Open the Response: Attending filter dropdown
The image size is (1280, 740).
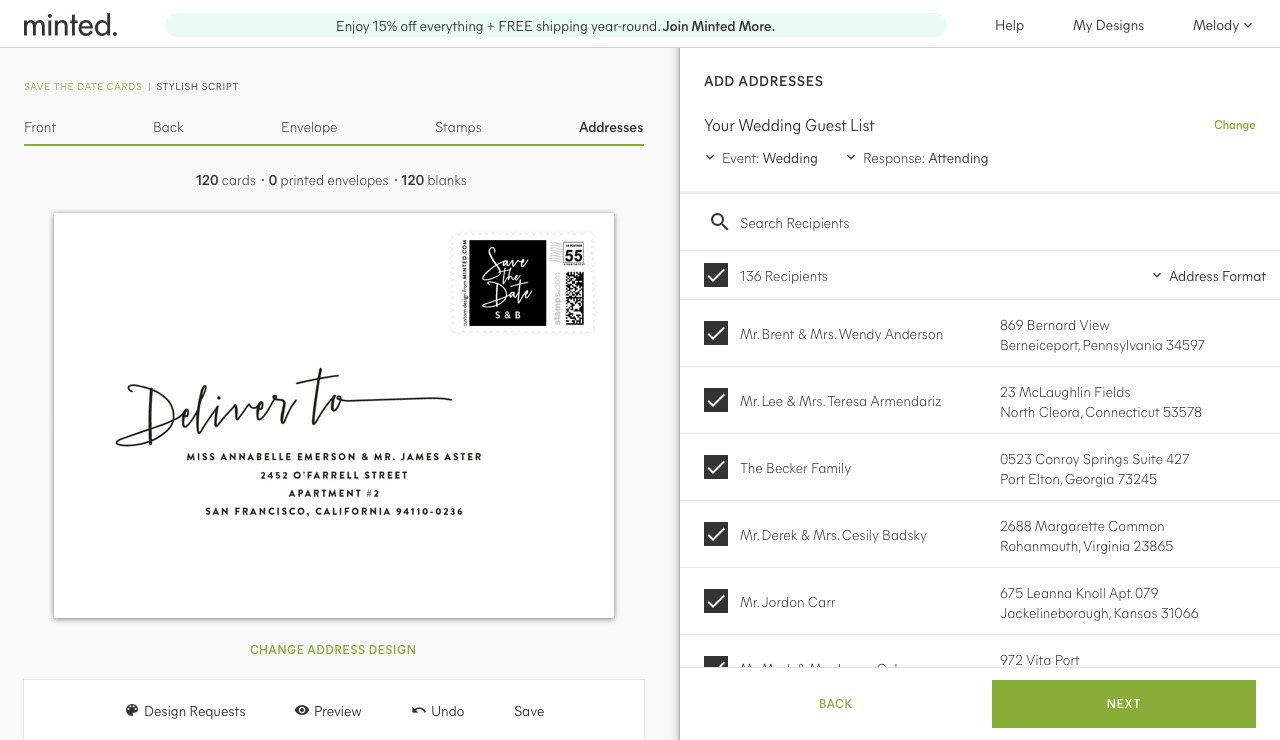click(917, 158)
